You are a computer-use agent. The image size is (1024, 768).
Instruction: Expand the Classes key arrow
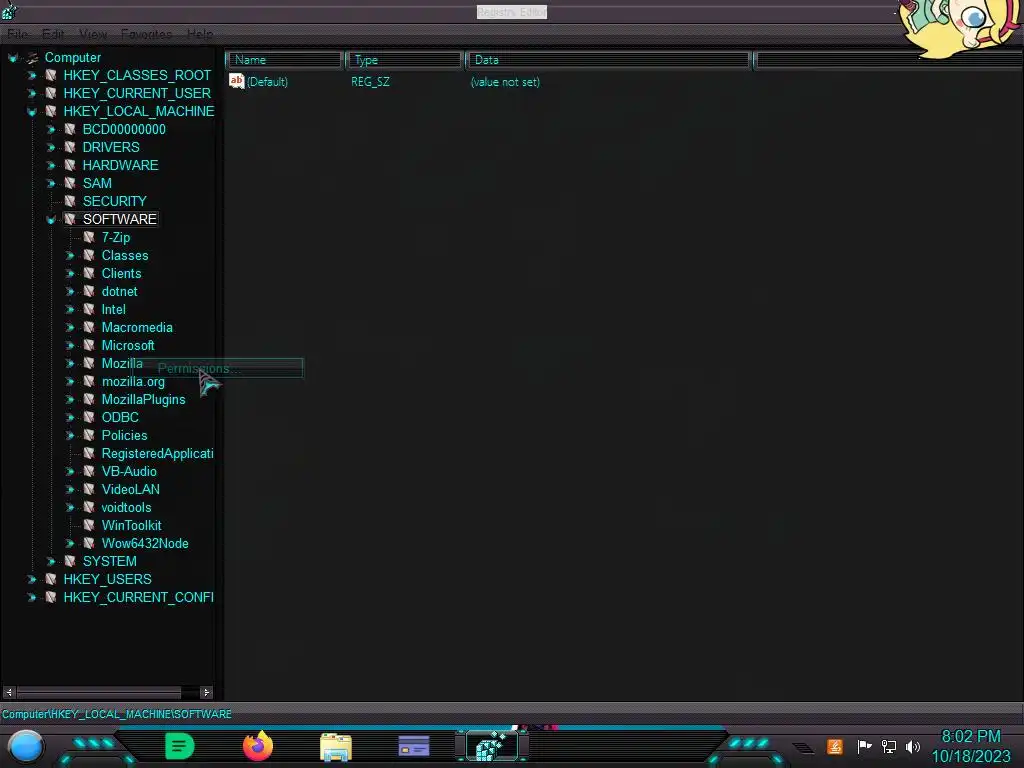(69, 255)
